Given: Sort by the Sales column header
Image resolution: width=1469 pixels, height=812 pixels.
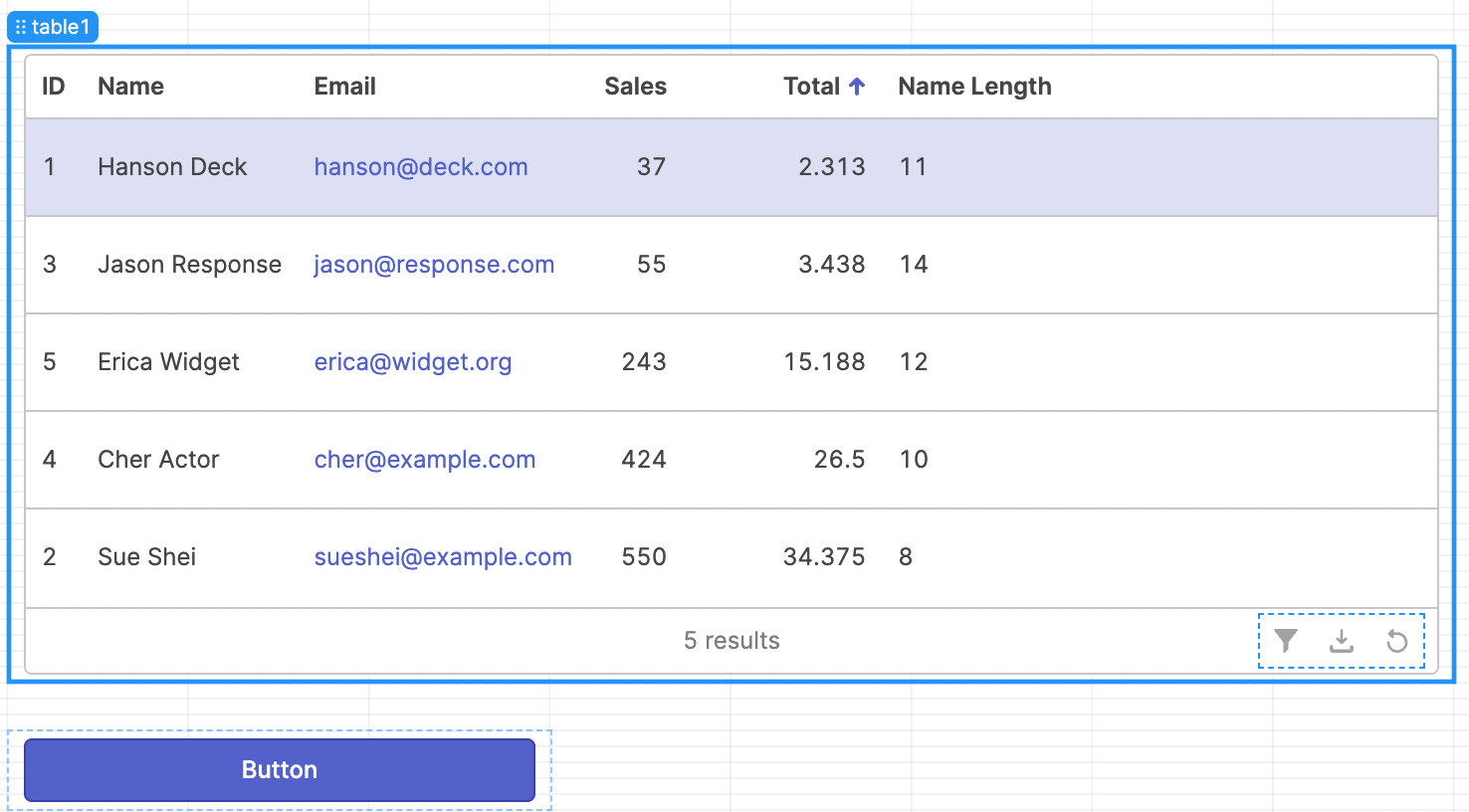Looking at the screenshot, I should pyautogui.click(x=636, y=87).
